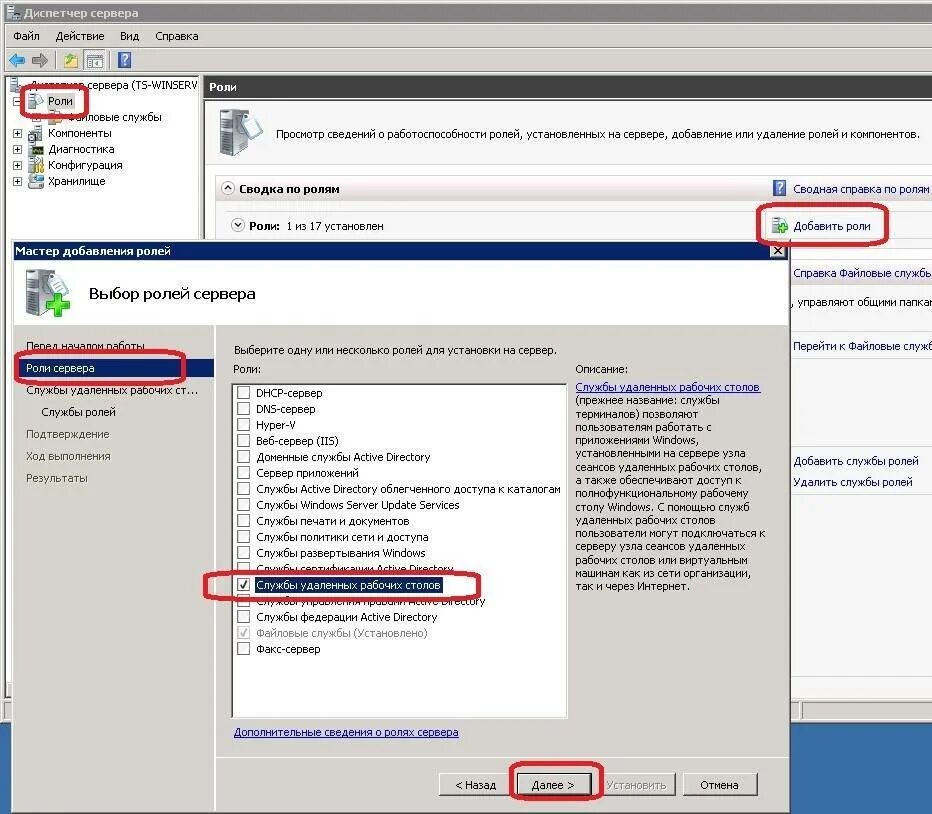Click the Back arrow toolbar icon
The width and height of the screenshot is (932, 814).
(x=17, y=60)
